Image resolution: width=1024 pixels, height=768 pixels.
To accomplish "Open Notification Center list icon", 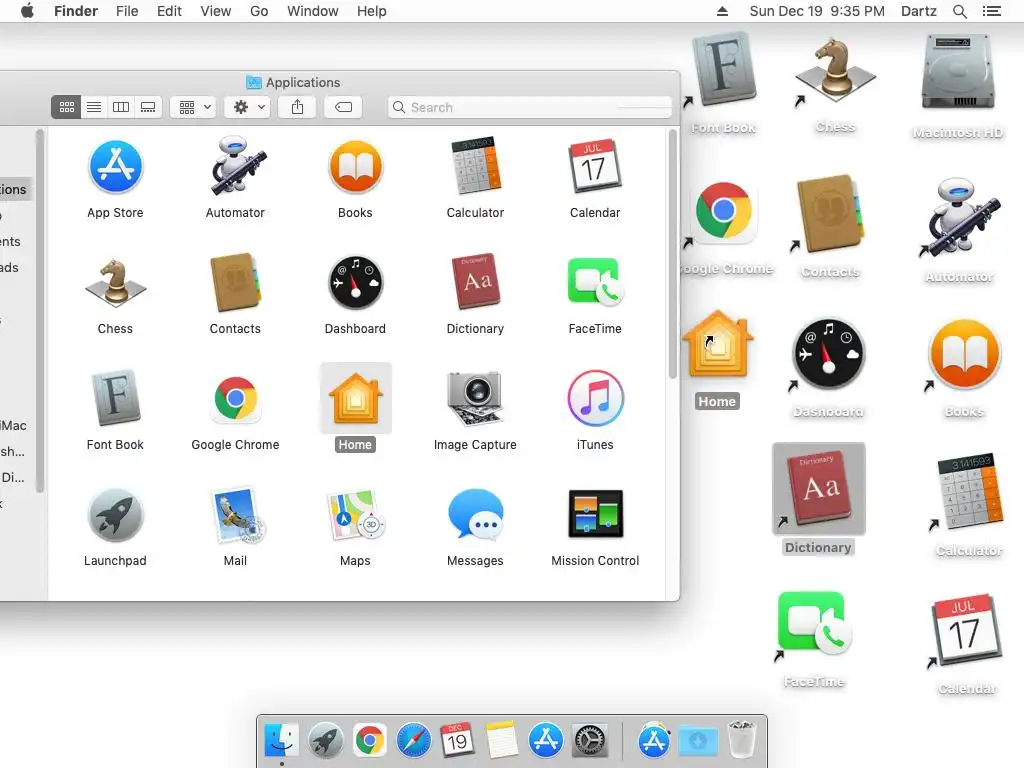I will coord(991,11).
